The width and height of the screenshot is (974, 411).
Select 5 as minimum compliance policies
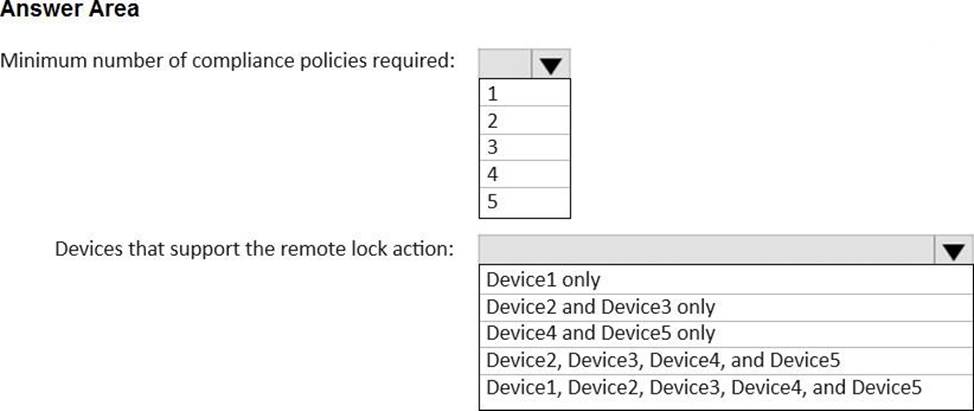(x=524, y=202)
